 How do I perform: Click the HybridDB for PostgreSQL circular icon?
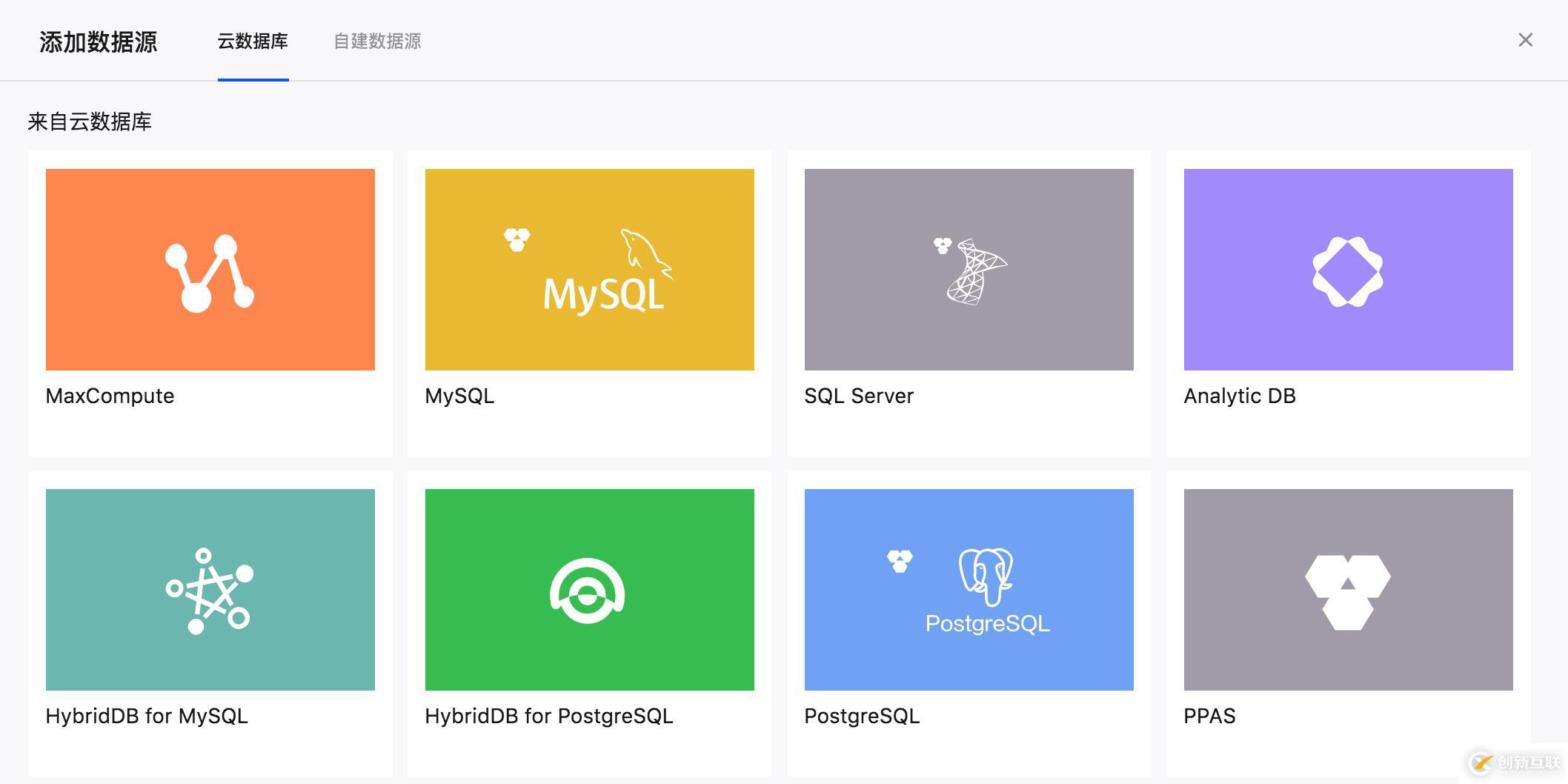[x=588, y=591]
